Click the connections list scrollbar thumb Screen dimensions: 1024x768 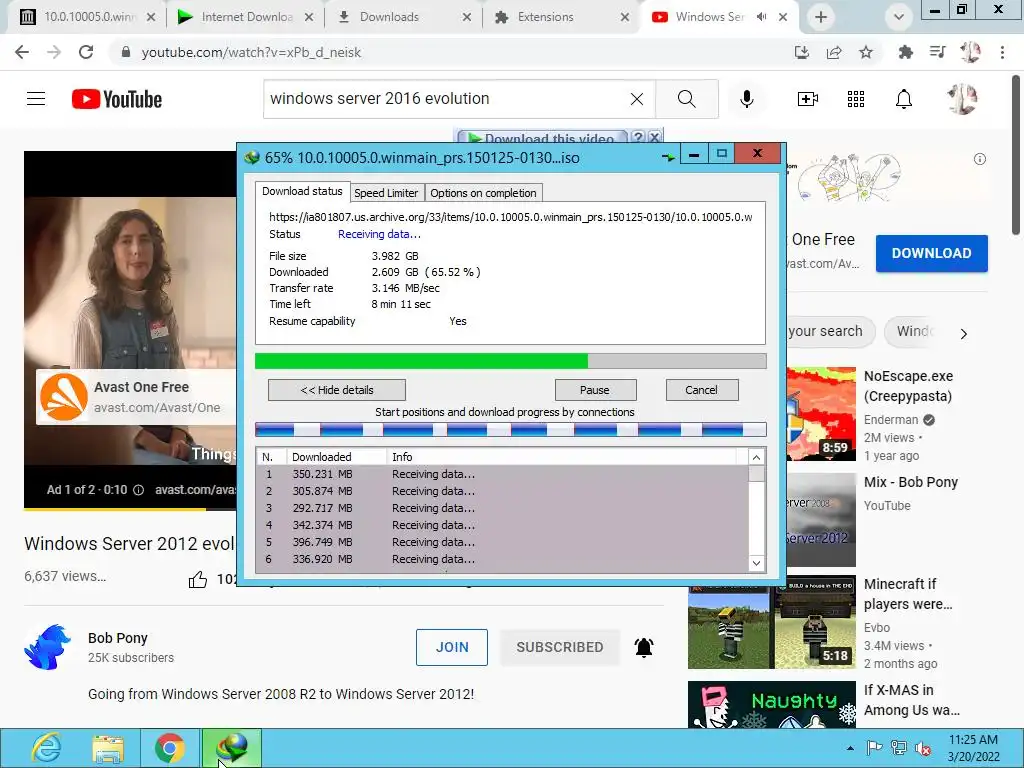[756, 473]
